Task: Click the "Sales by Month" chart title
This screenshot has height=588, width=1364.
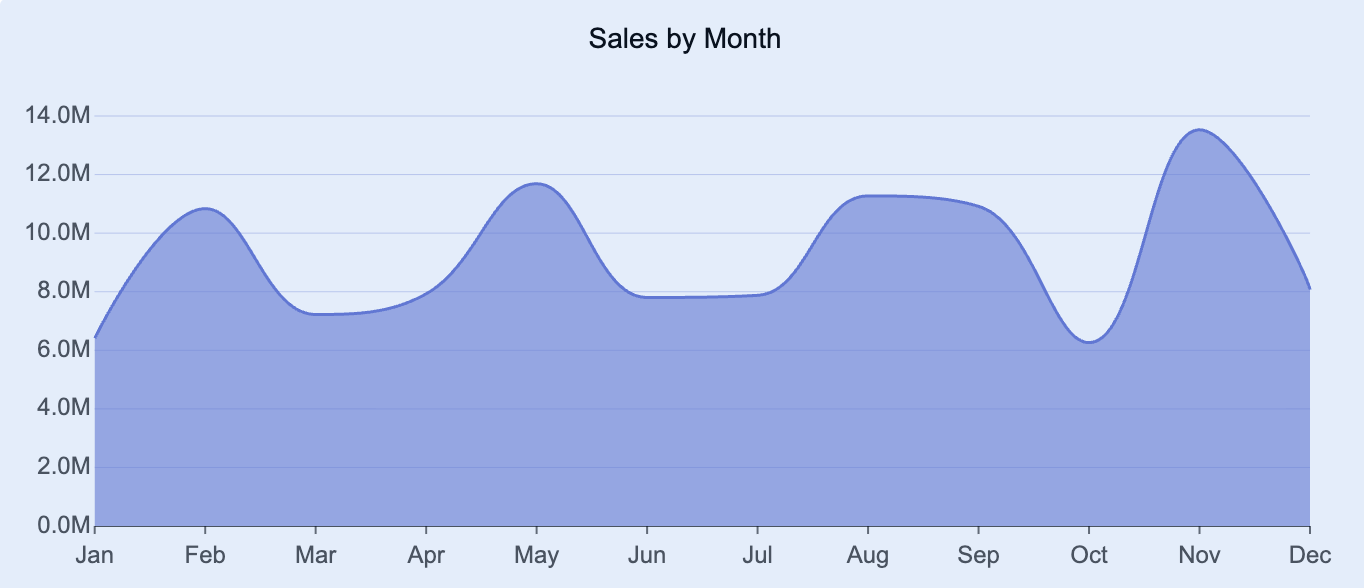Action: click(684, 39)
